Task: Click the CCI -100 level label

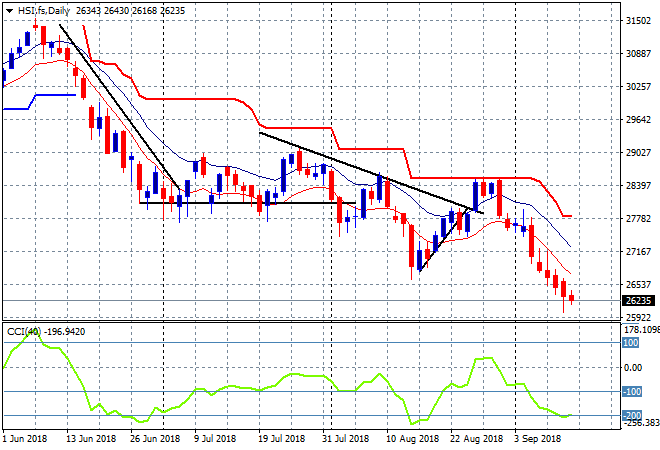Action: pyautogui.click(x=632, y=391)
